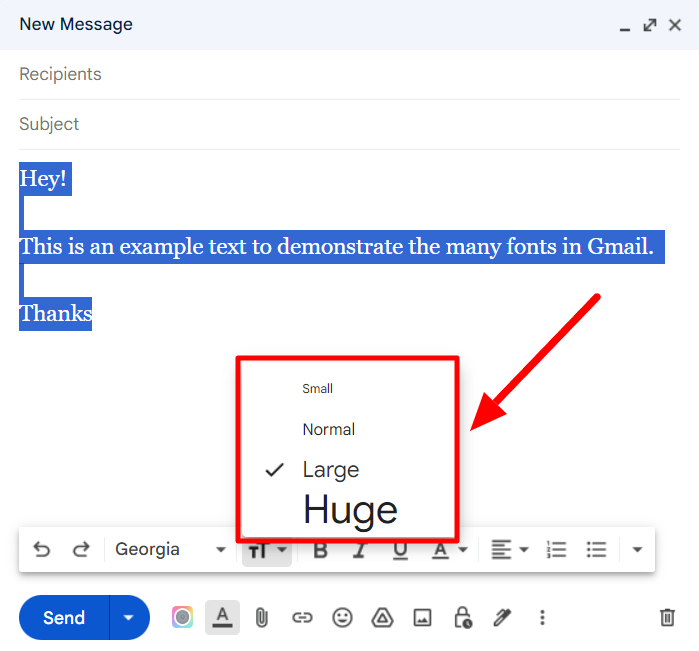Click the colorful circle extension icon
Screen dimensions: 699x651
182,618
